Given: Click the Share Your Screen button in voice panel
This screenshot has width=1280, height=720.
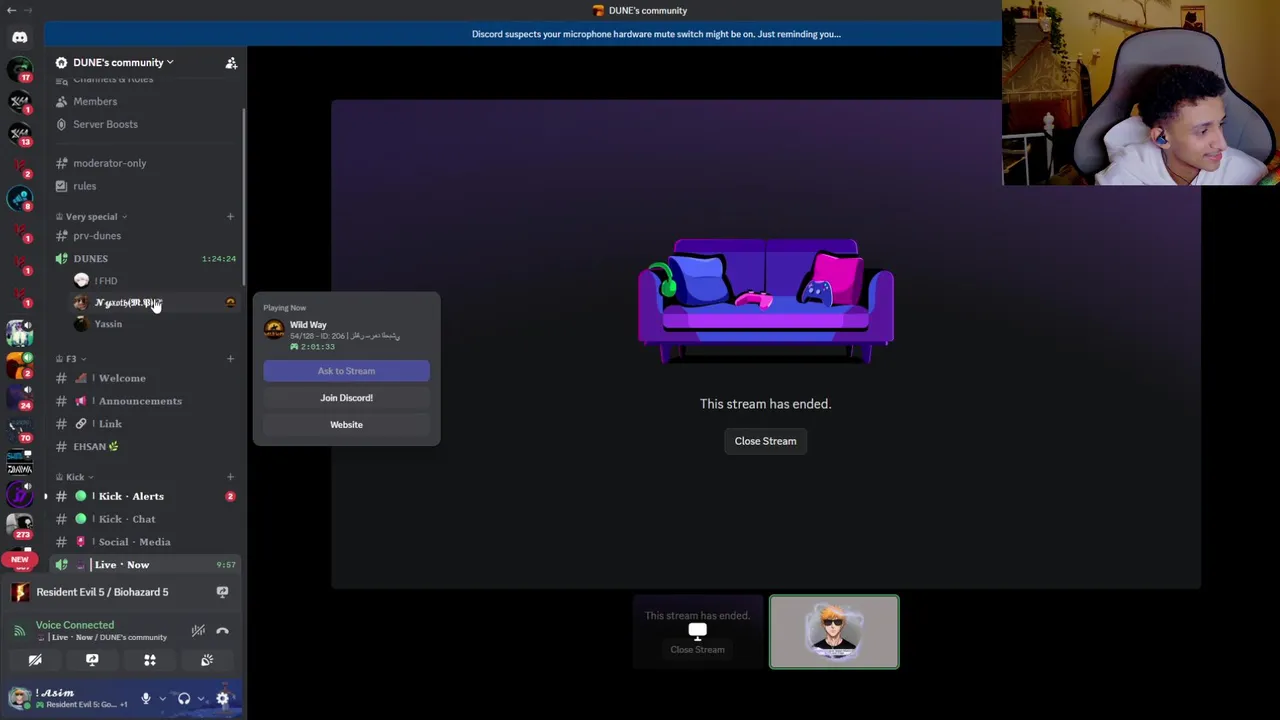Looking at the screenshot, I should click(92, 660).
